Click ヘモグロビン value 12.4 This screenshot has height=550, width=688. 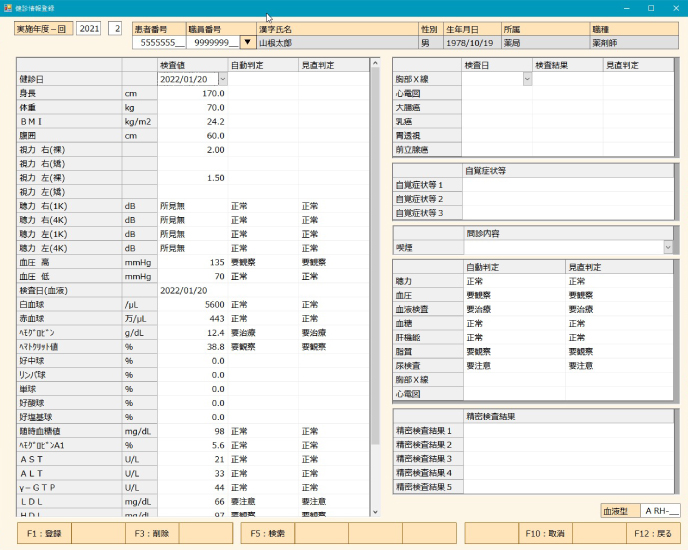point(193,333)
